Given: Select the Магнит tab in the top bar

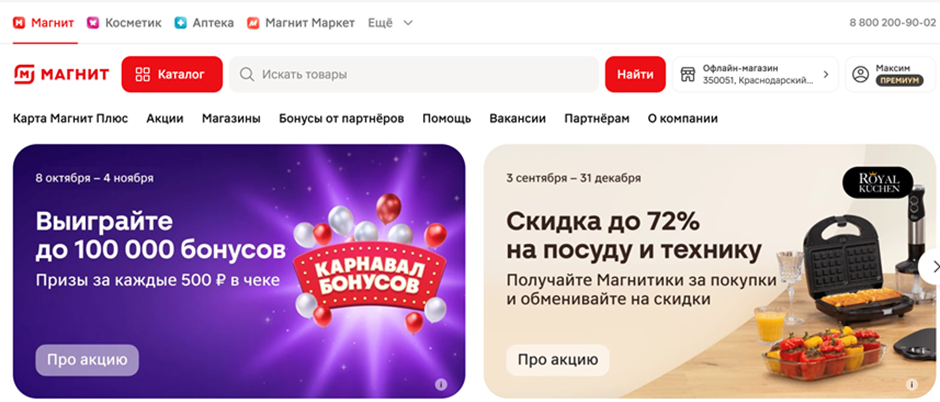Looking at the screenshot, I should (x=45, y=23).
